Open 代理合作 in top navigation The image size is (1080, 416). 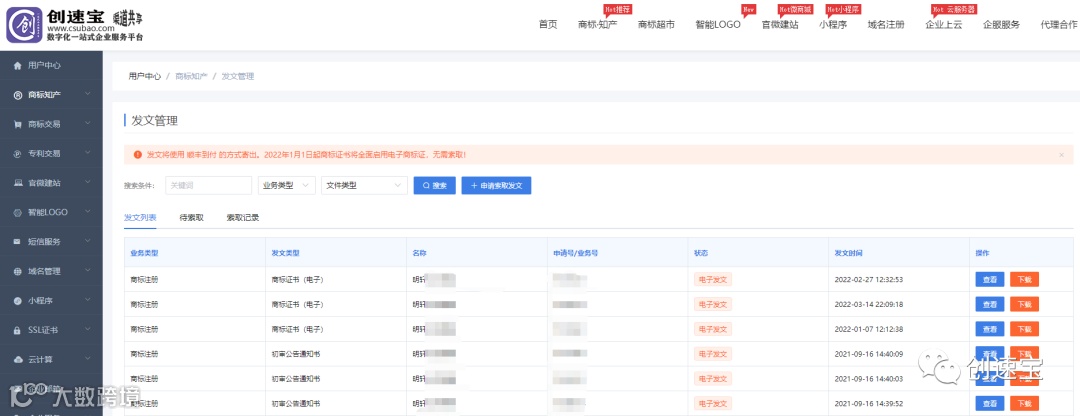click(x=1059, y=25)
